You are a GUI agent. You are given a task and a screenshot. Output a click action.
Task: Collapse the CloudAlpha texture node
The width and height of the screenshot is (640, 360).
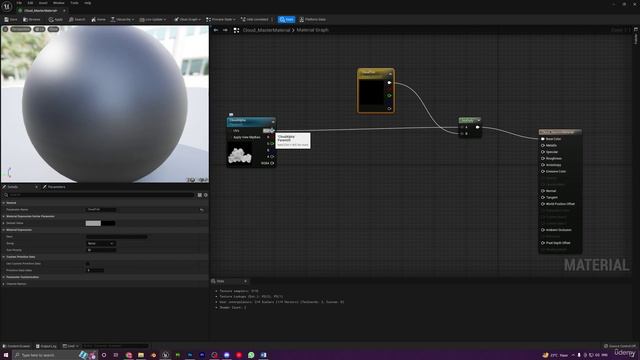(273, 121)
